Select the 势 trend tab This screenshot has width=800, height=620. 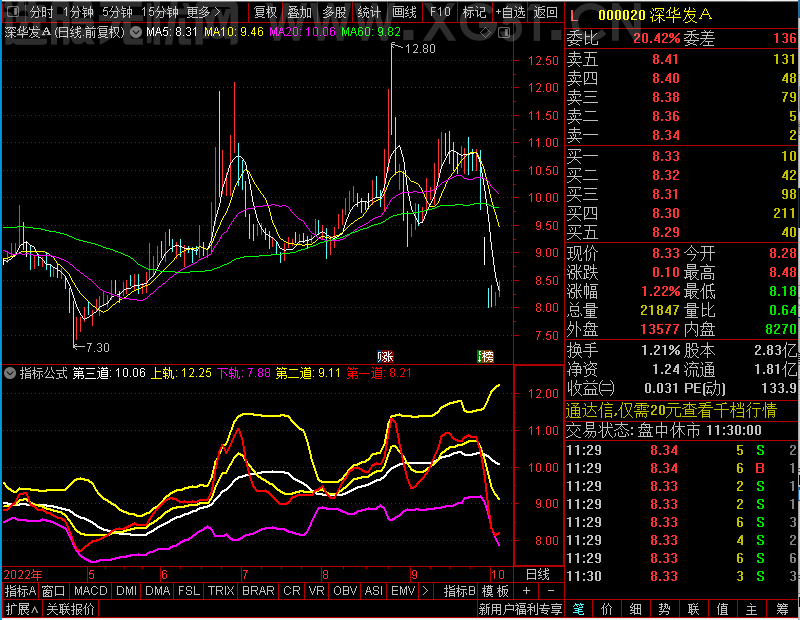point(664,609)
